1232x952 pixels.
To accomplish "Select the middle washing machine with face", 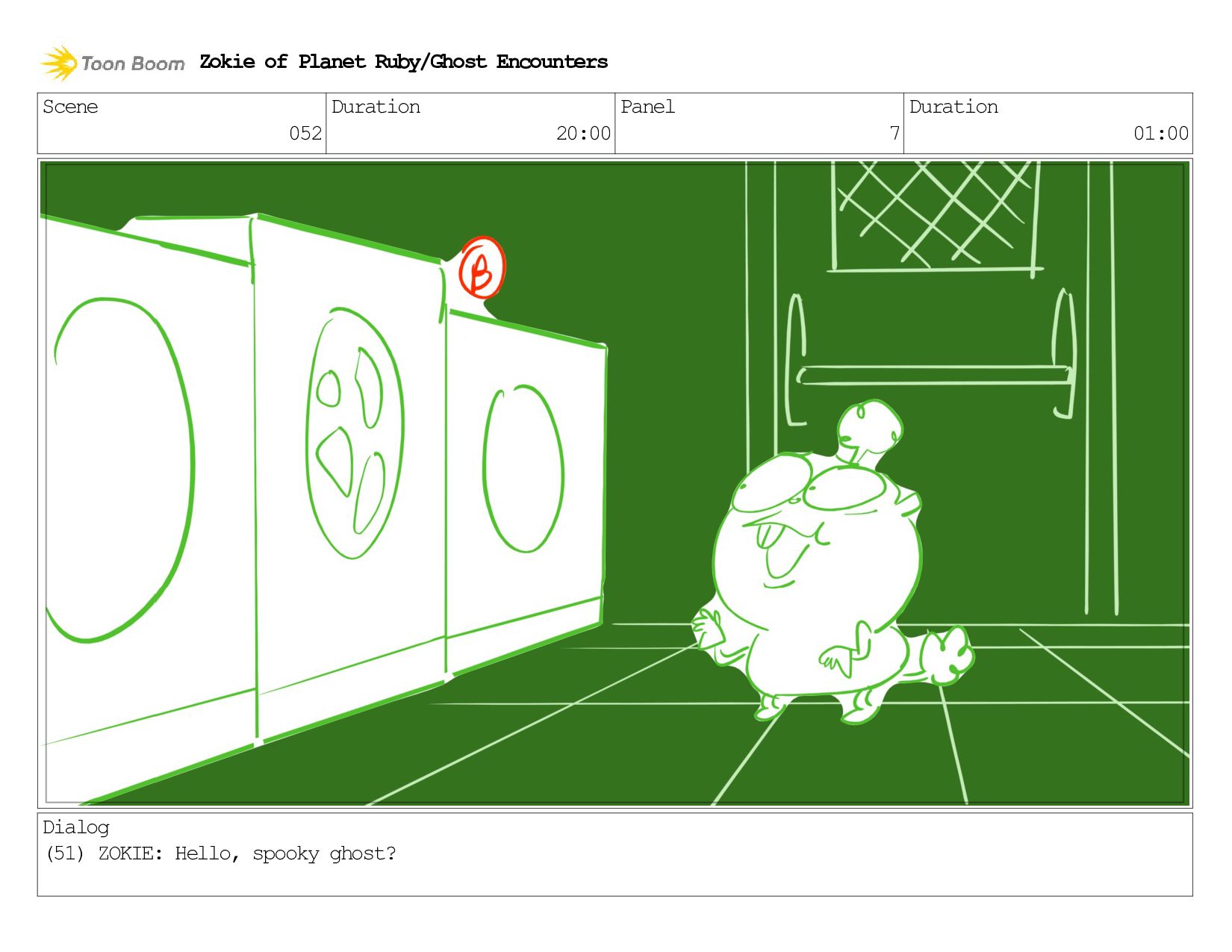I will (x=349, y=478).
